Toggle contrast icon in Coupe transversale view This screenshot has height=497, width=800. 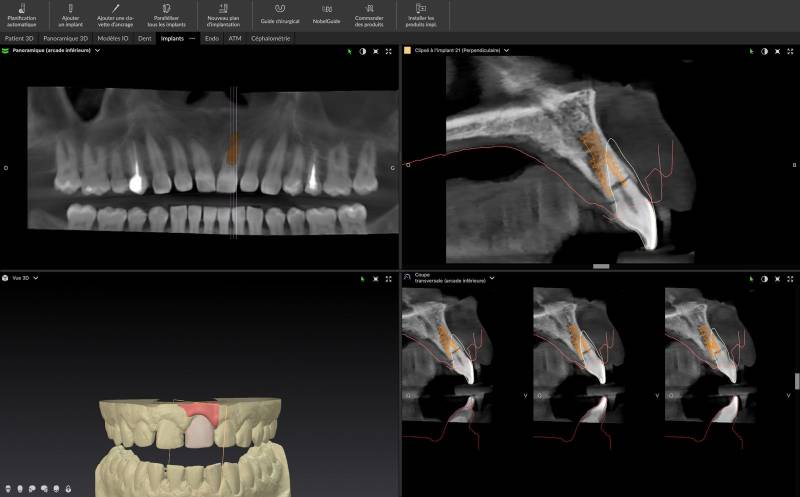[x=764, y=279]
